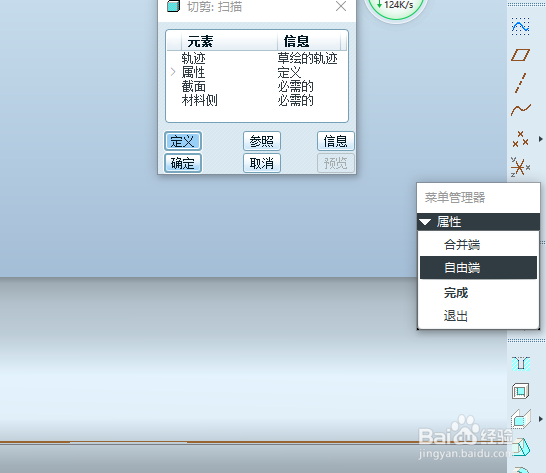This screenshot has height=473, width=546.
Task: Choose 自由端 in menu manager
Action: pos(478,267)
